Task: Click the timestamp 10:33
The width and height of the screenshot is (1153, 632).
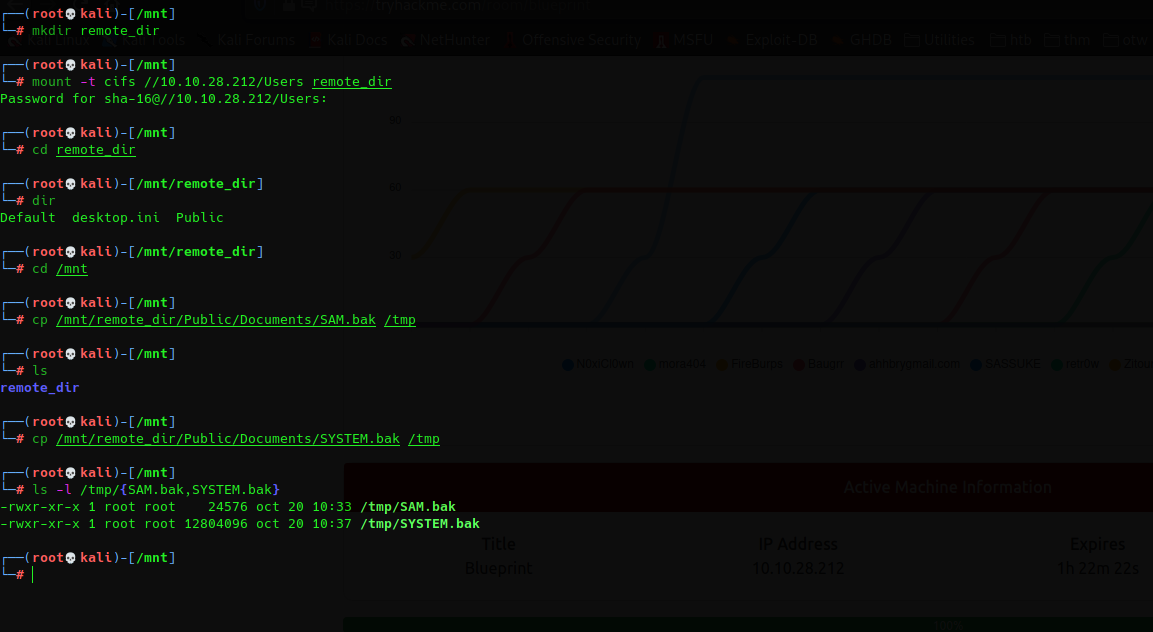Action: pyautogui.click(x=332, y=506)
